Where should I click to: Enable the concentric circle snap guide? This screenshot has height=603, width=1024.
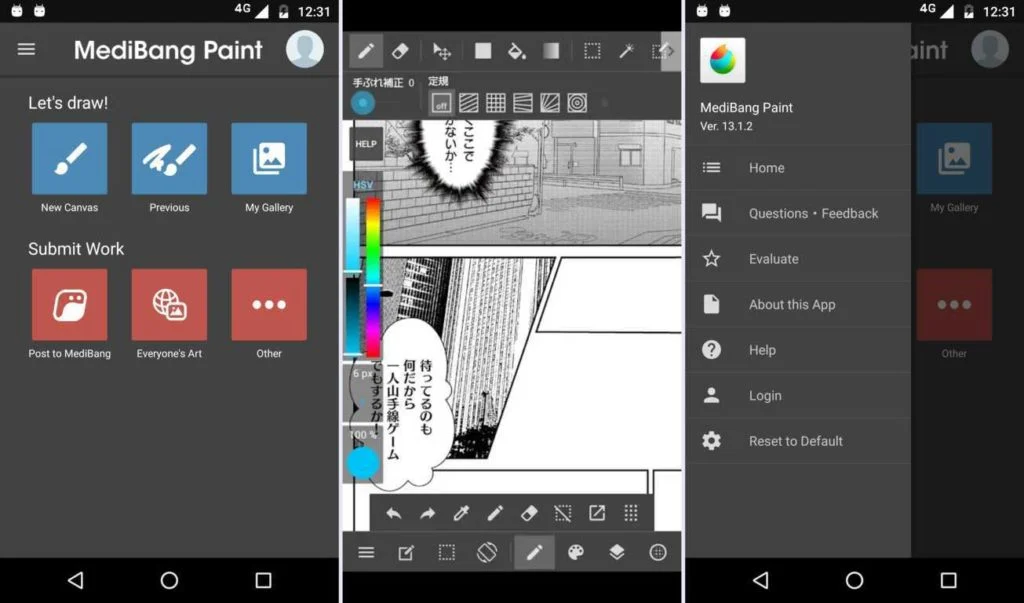[x=577, y=102]
